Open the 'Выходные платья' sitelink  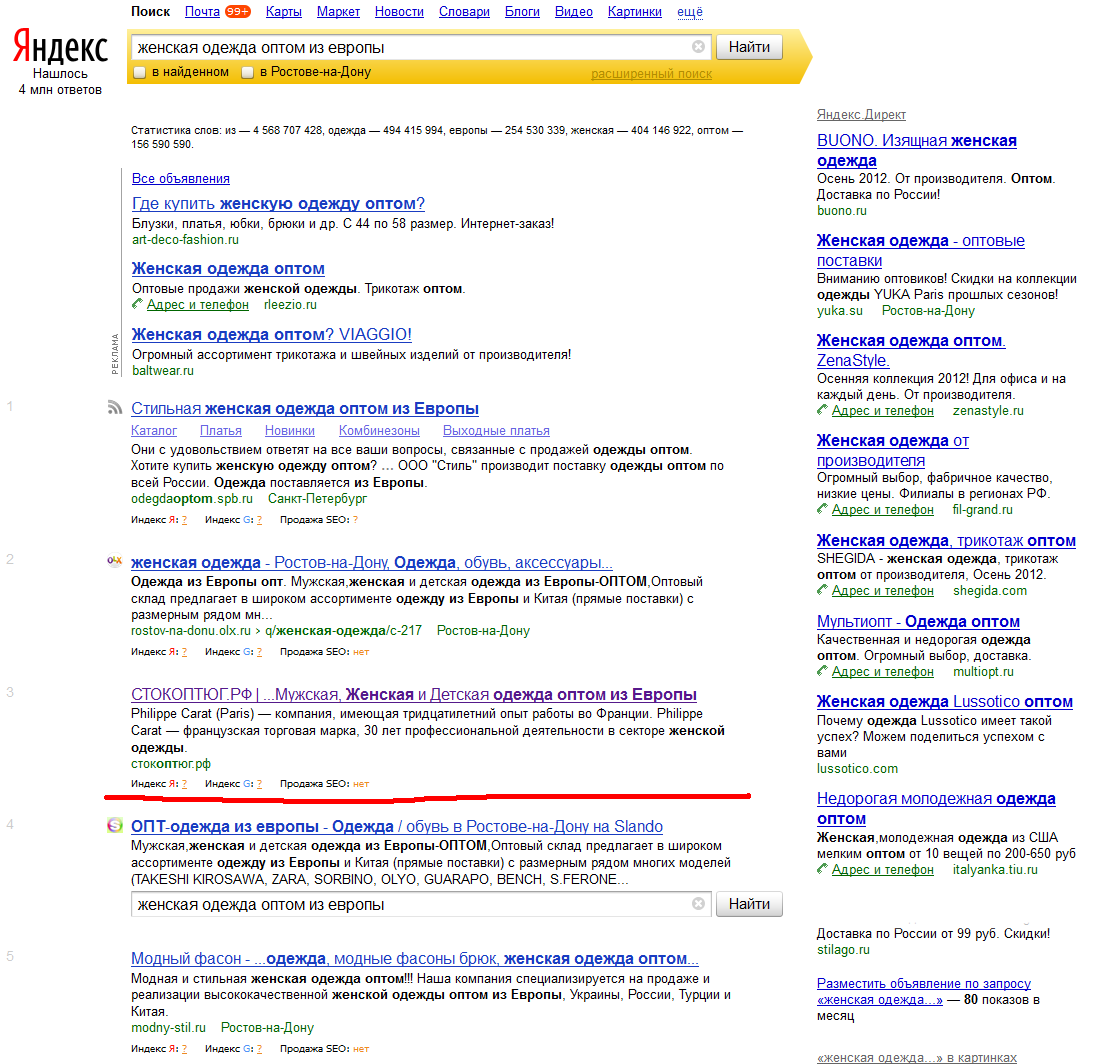pyautogui.click(x=496, y=431)
